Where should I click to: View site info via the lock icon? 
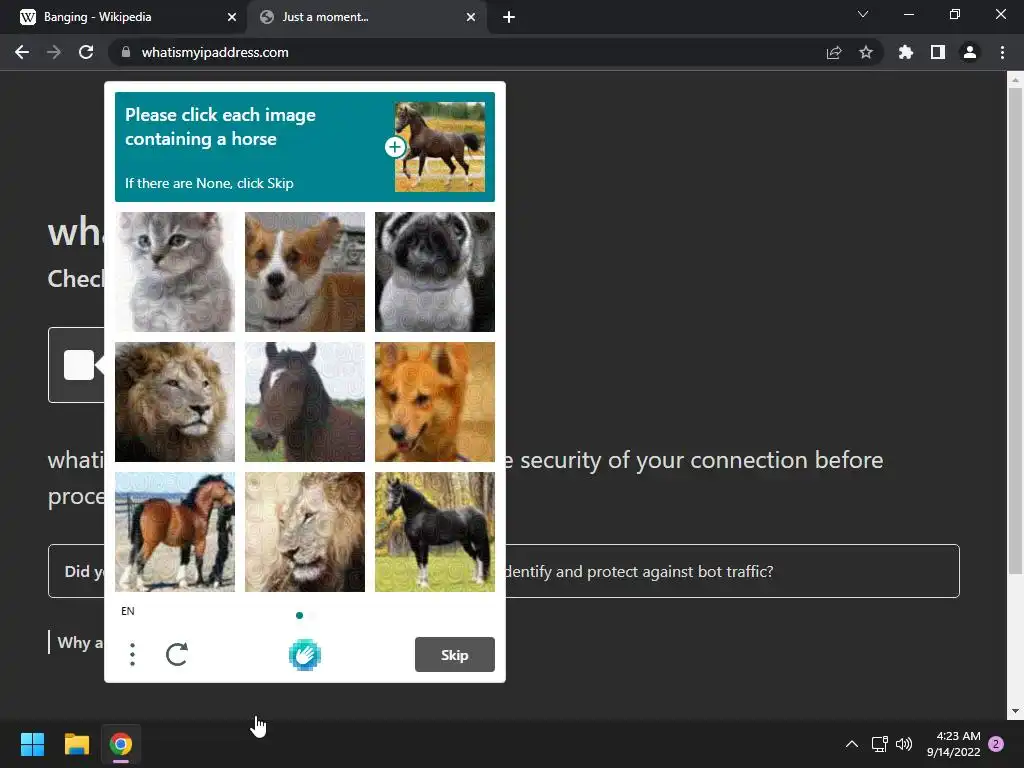click(x=126, y=52)
